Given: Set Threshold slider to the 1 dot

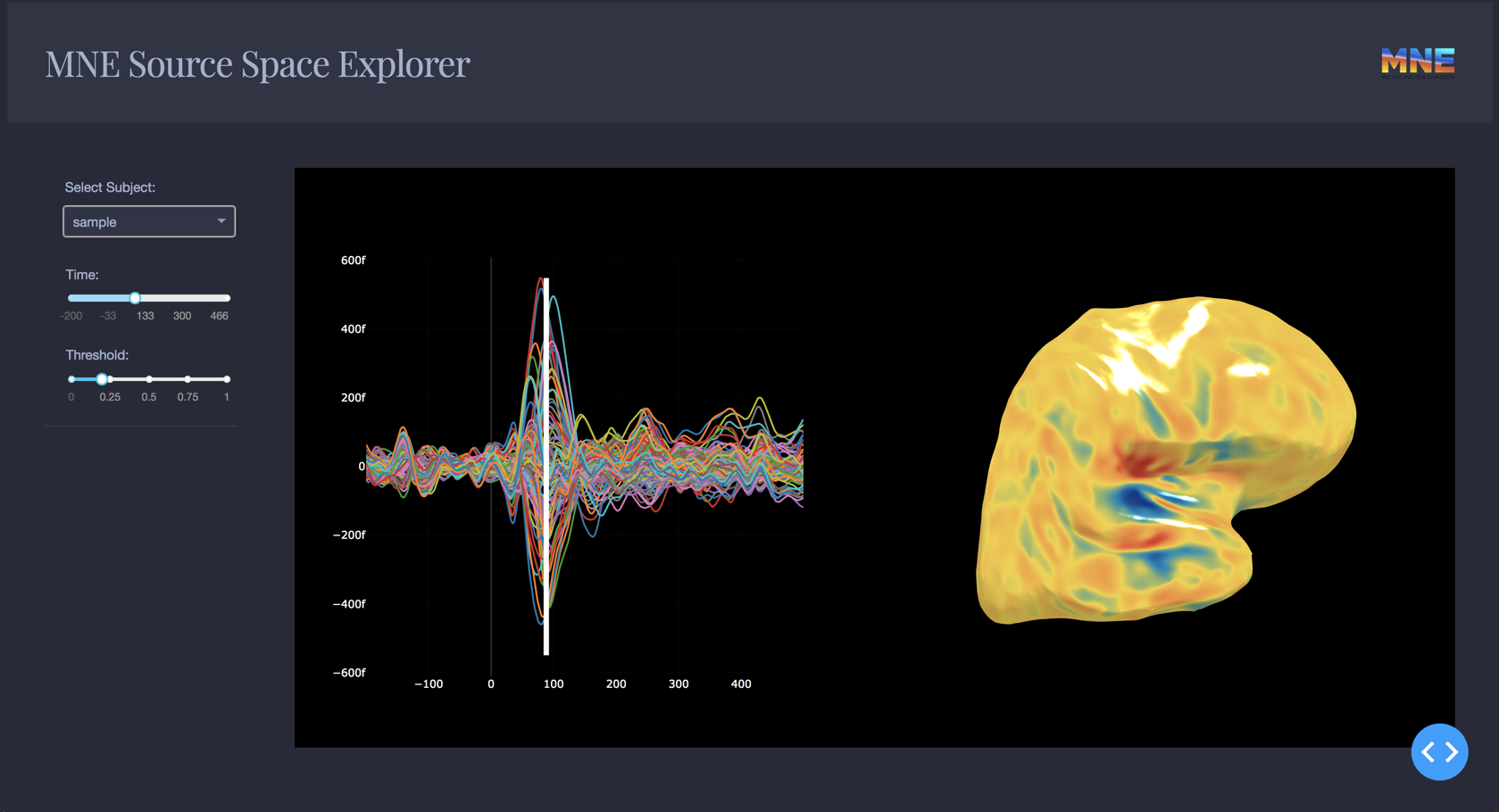Looking at the screenshot, I should tap(227, 379).
